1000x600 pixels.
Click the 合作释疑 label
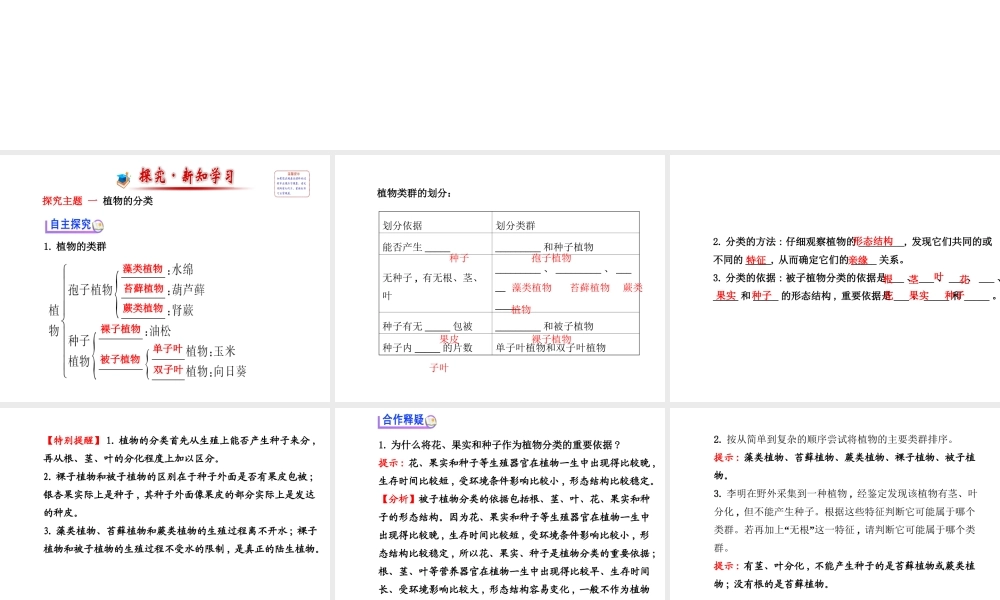tap(403, 420)
